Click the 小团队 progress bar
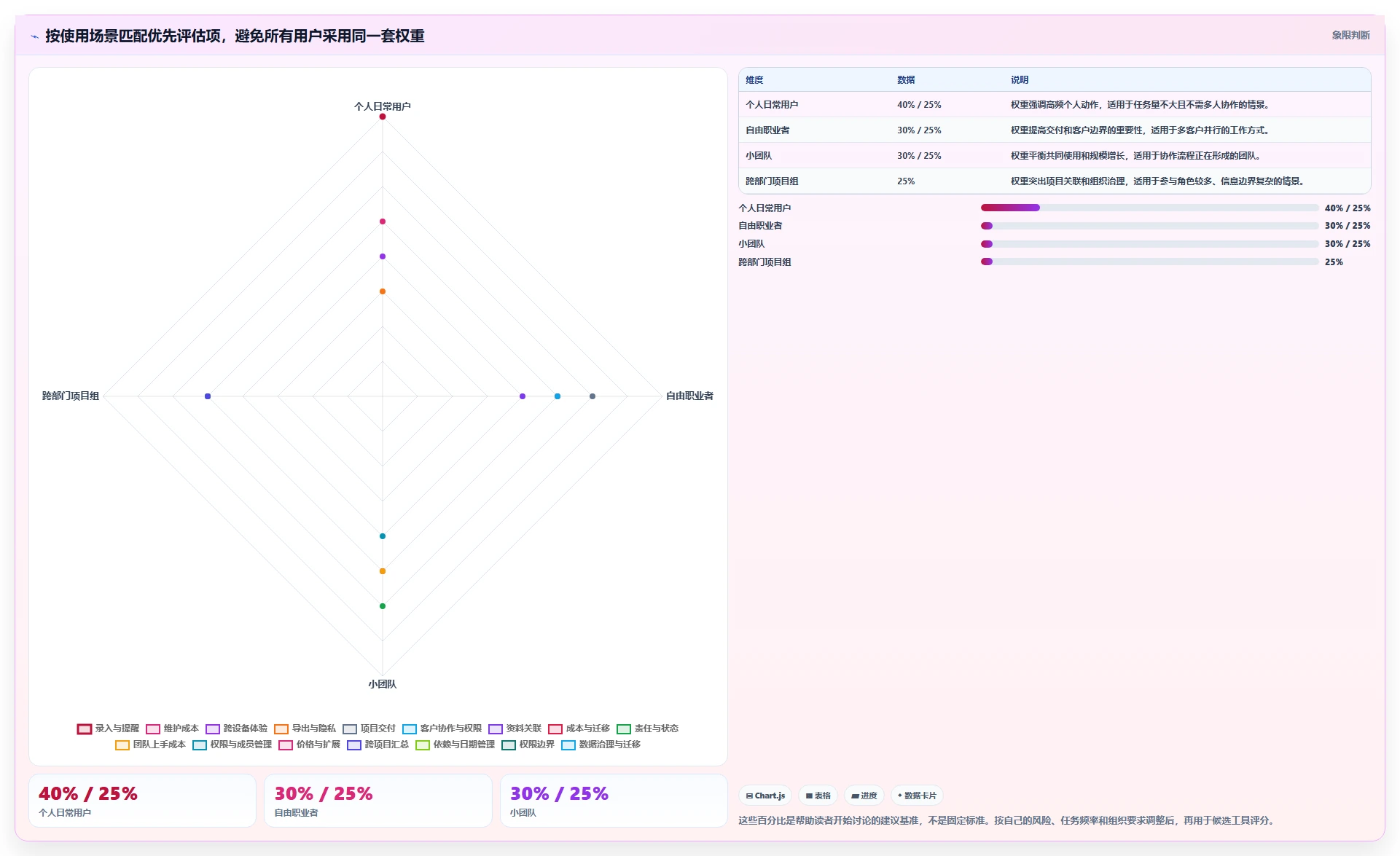 (1149, 244)
